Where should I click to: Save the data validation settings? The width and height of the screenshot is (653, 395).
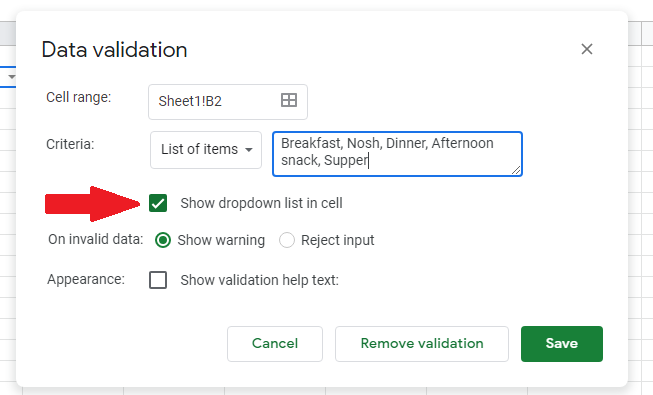pos(562,344)
